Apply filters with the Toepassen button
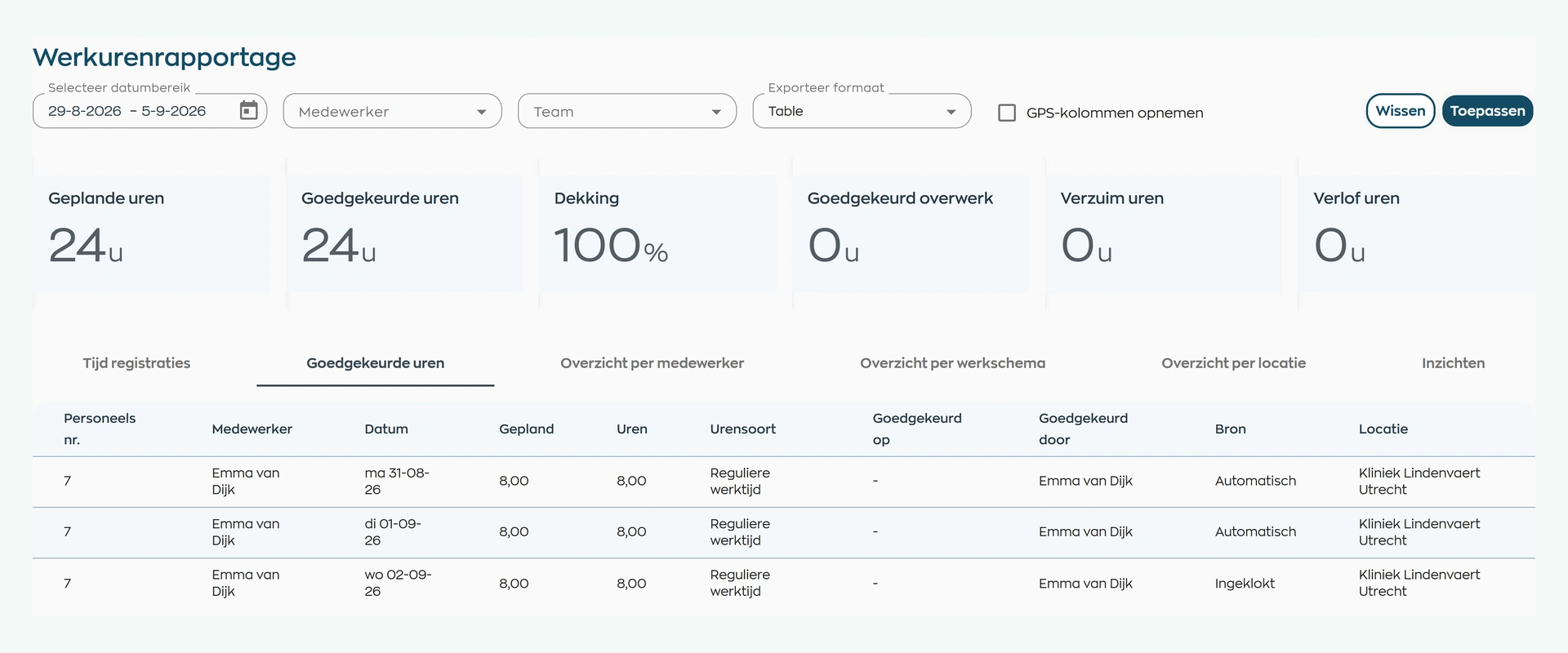The image size is (1568, 653). (x=1487, y=111)
